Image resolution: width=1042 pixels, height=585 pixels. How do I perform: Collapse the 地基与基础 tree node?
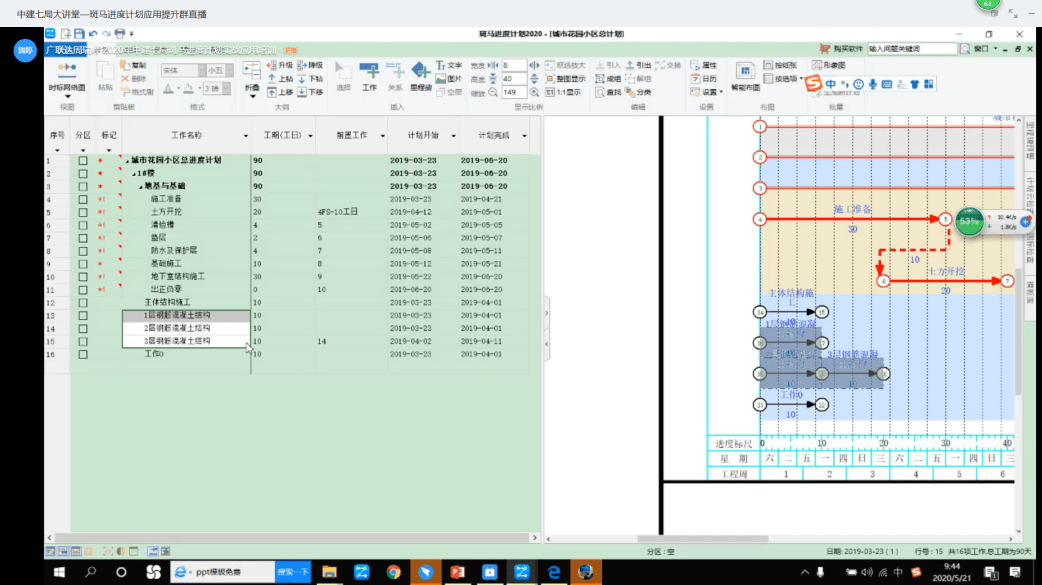[x=140, y=186]
